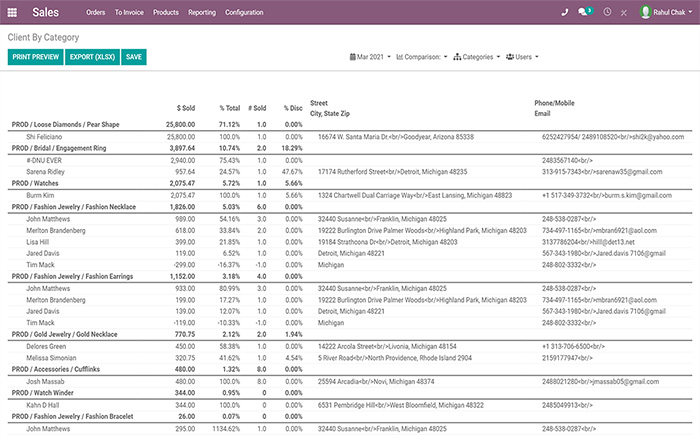The image size is (700, 435).
Task: Open the Orders menu
Action: click(96, 13)
